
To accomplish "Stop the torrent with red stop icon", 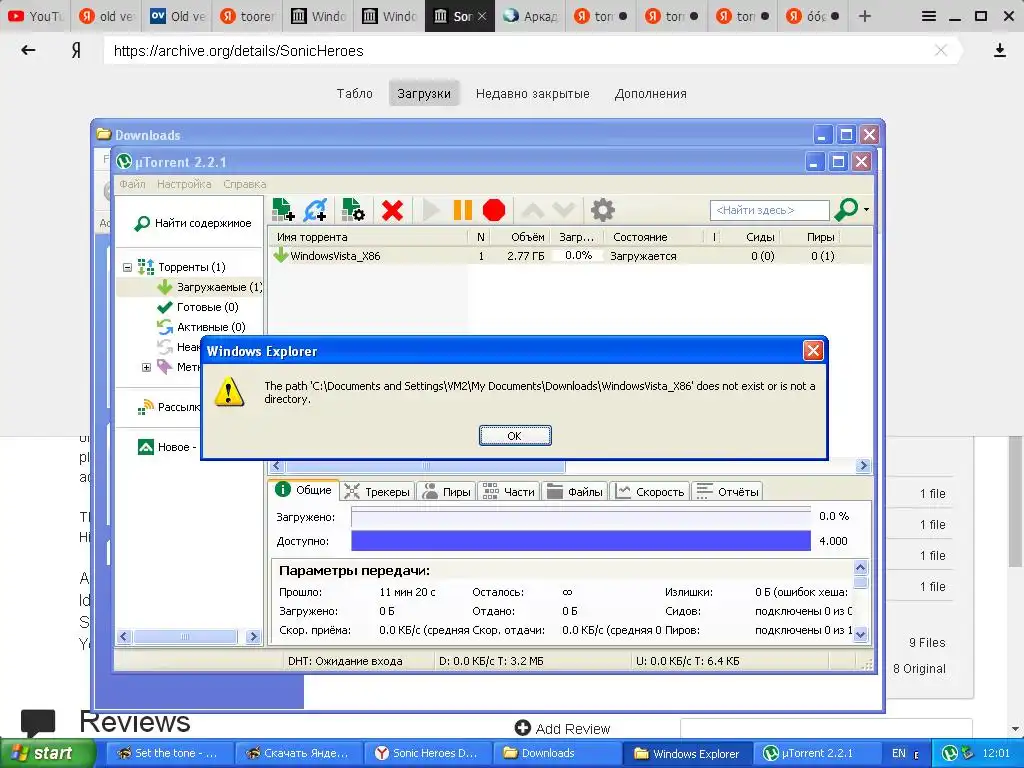I will click(x=494, y=210).
